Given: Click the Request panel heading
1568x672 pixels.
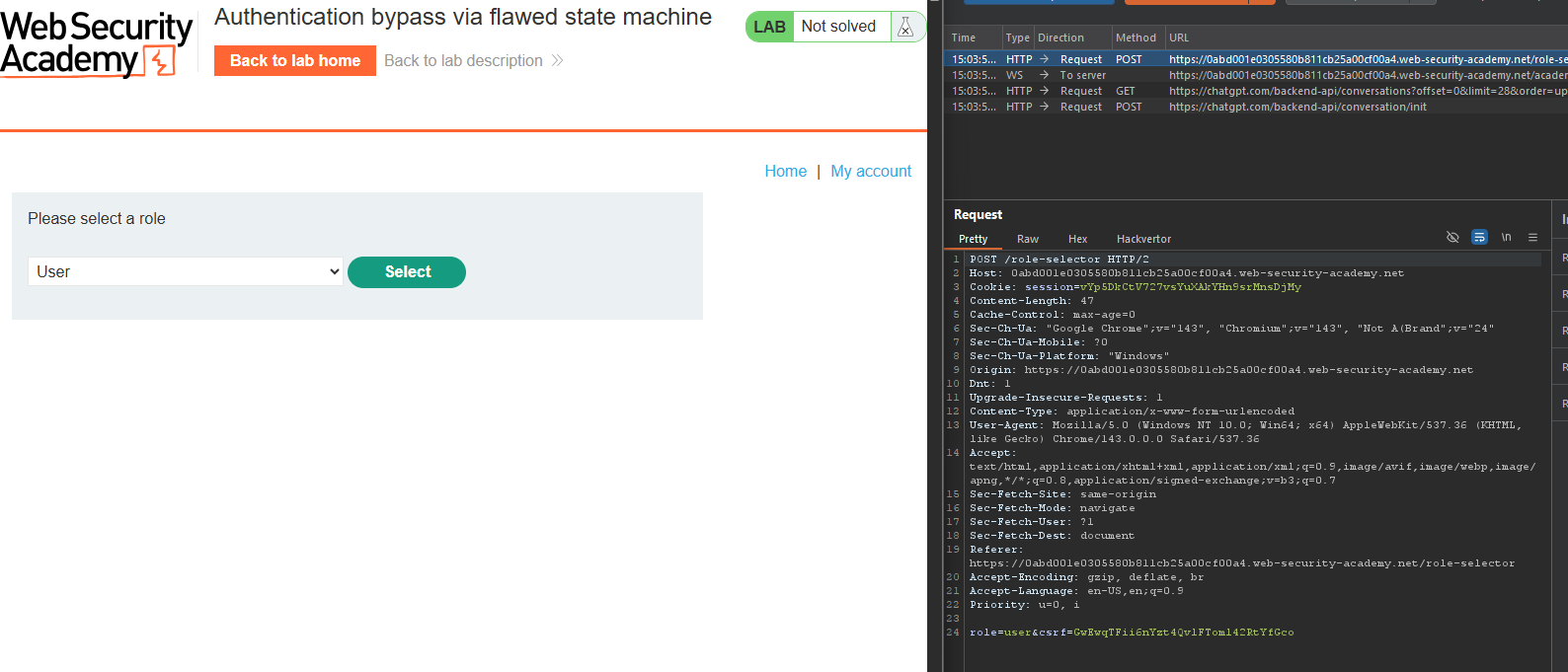Looking at the screenshot, I should [x=978, y=214].
